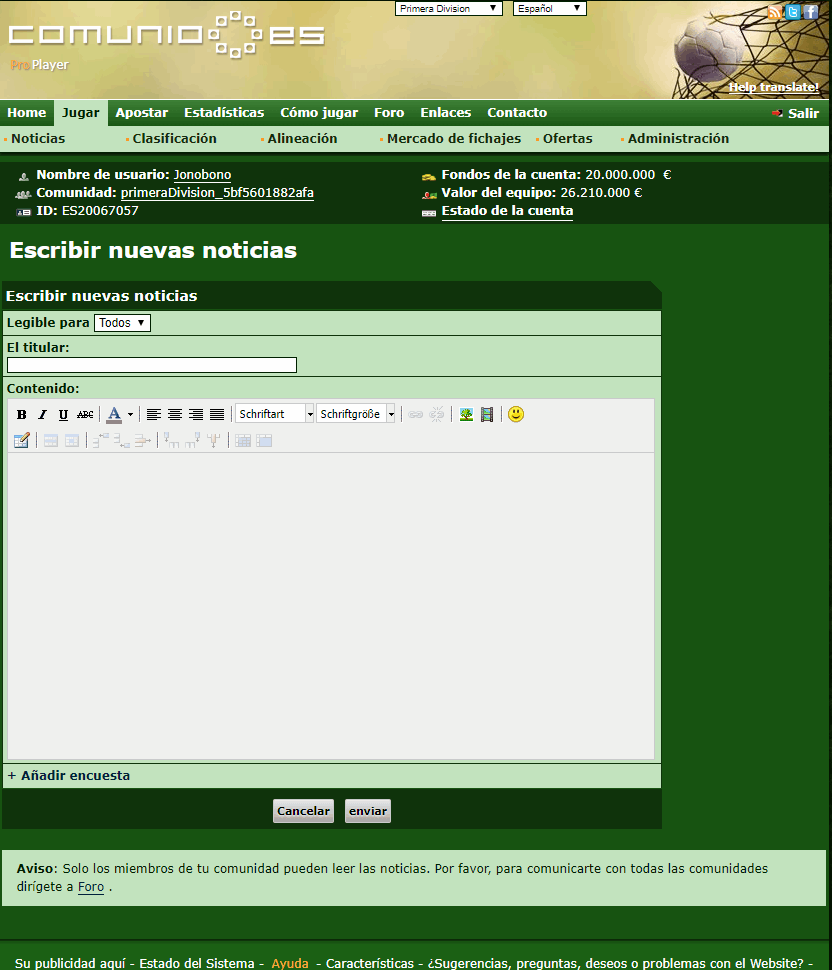Open the Estadísticas menu
The height and width of the screenshot is (970, 832).
224,113
